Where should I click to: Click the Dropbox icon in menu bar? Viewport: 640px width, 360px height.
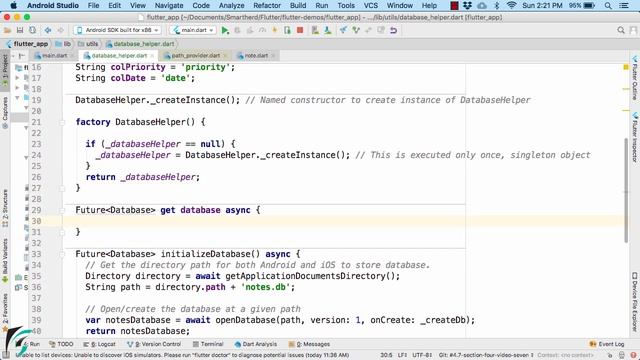click(467, 5)
